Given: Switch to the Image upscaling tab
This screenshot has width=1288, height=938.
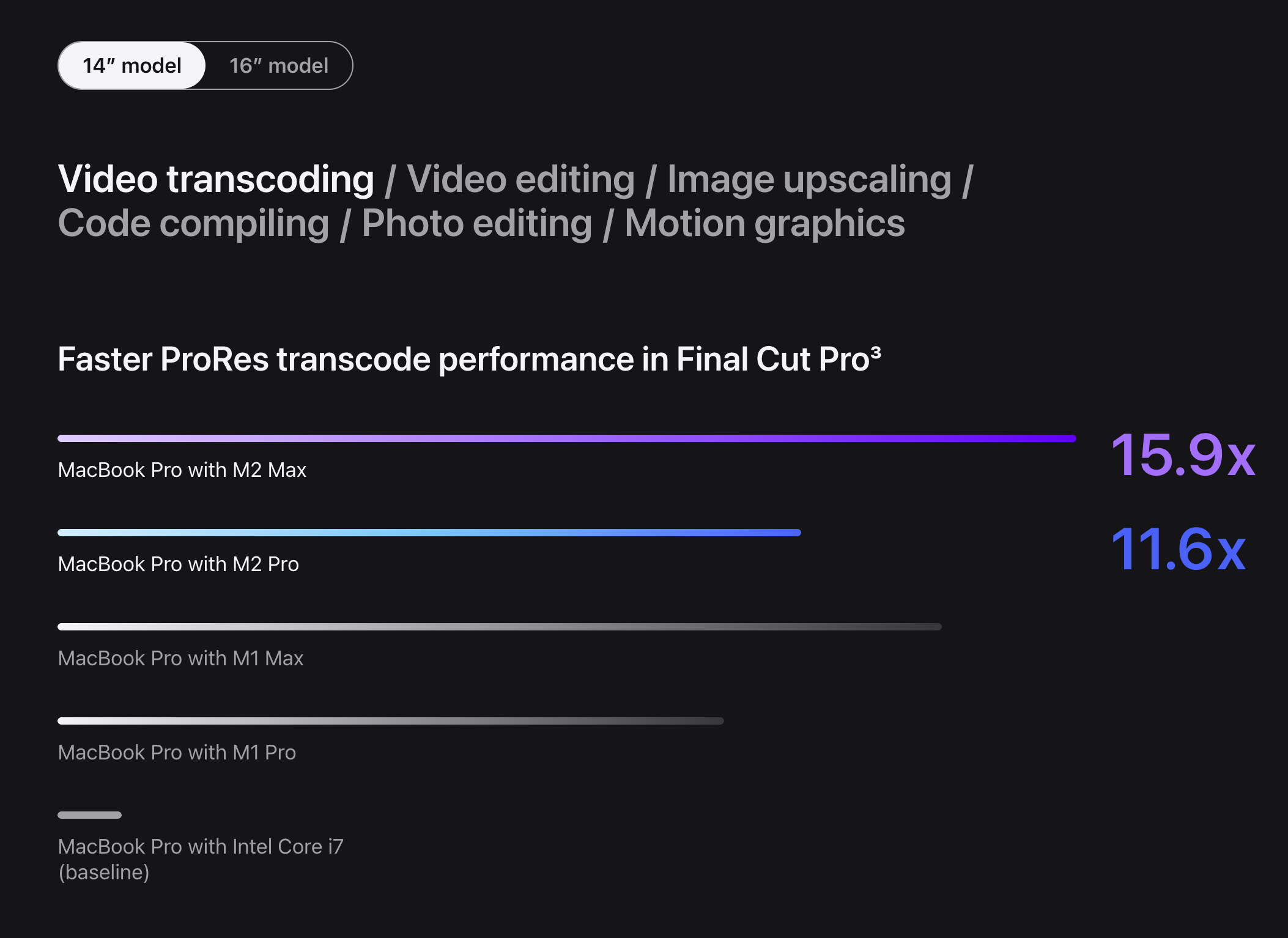Looking at the screenshot, I should click(809, 179).
